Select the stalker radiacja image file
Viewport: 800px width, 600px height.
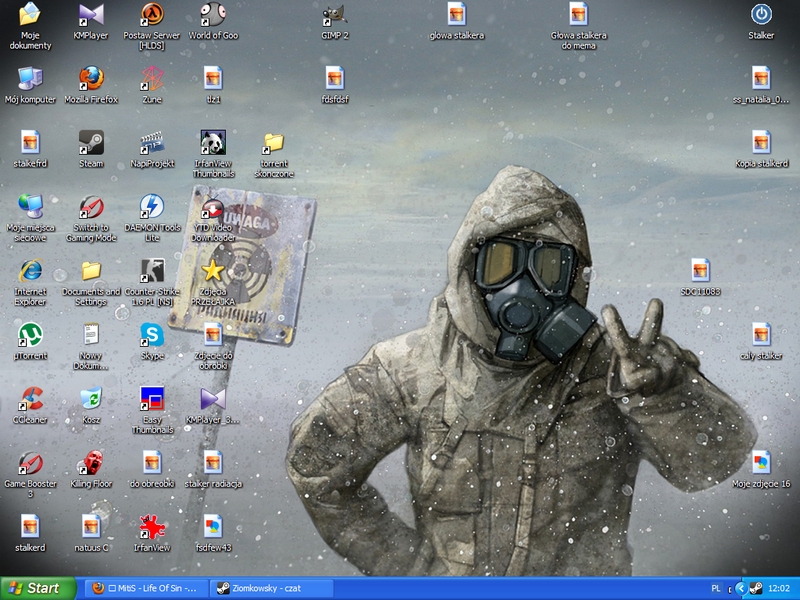(213, 463)
